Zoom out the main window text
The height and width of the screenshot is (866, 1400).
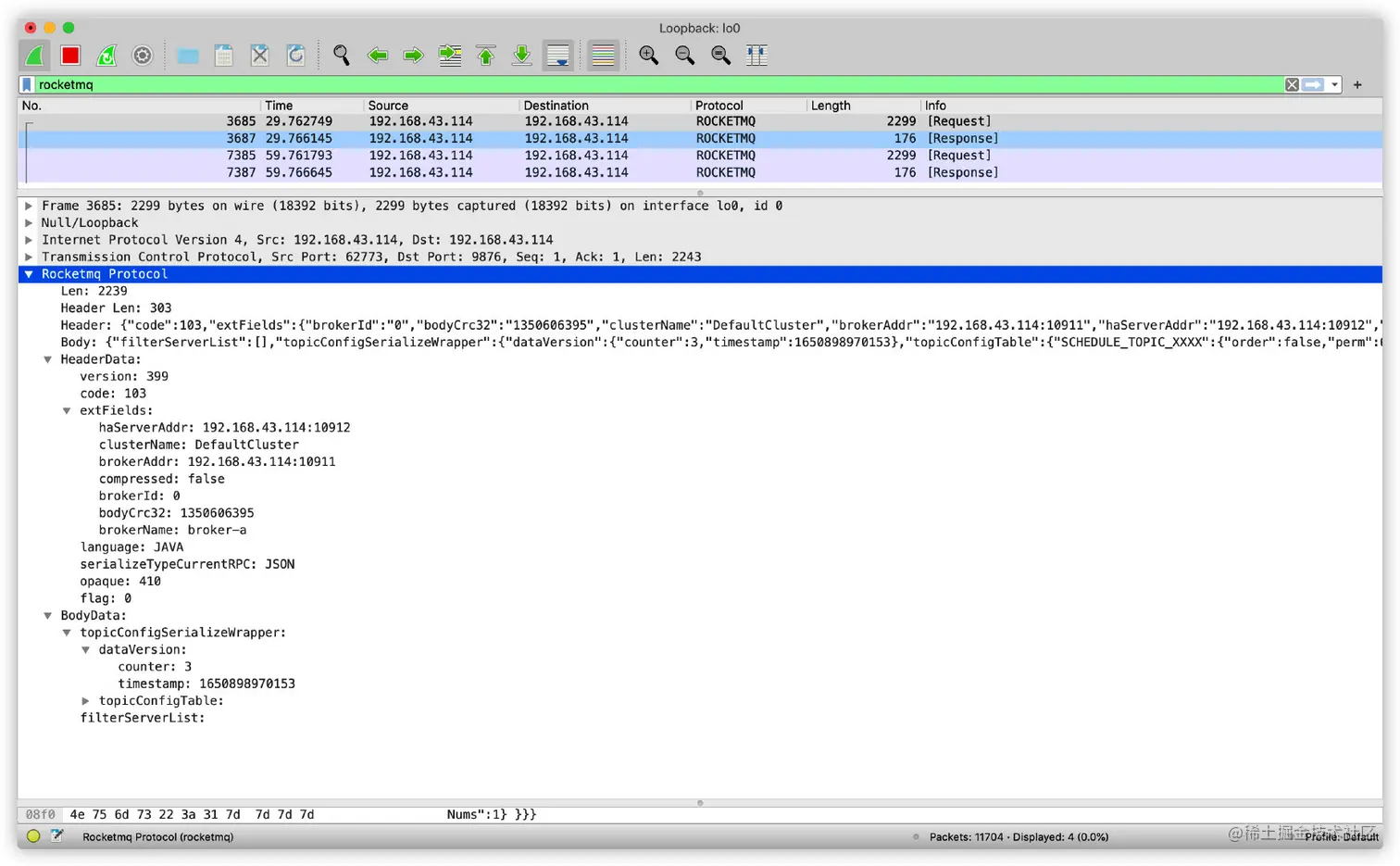(x=685, y=56)
